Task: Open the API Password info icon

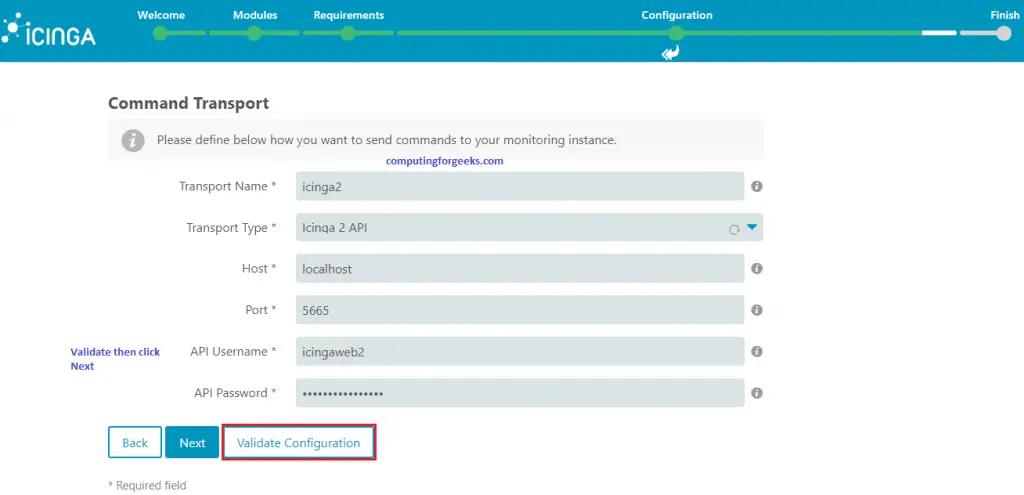Action: click(x=757, y=393)
